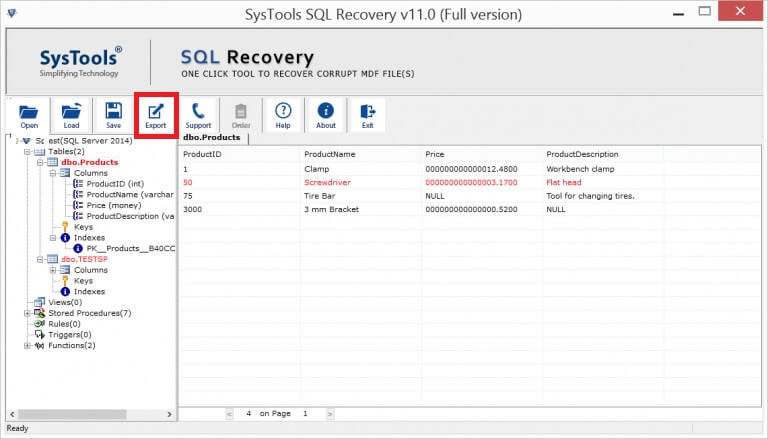768x439 pixels.
Task: Click the app logo in title bar
Action: [12, 12]
